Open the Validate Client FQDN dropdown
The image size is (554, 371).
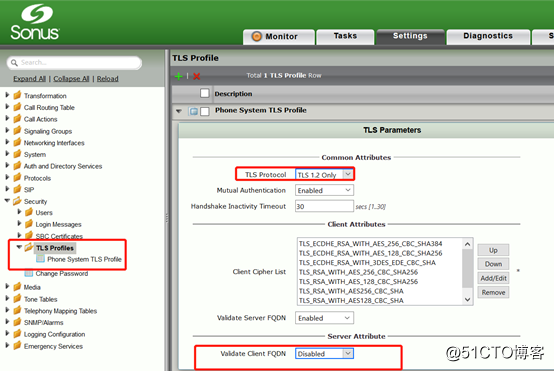click(x=324, y=354)
